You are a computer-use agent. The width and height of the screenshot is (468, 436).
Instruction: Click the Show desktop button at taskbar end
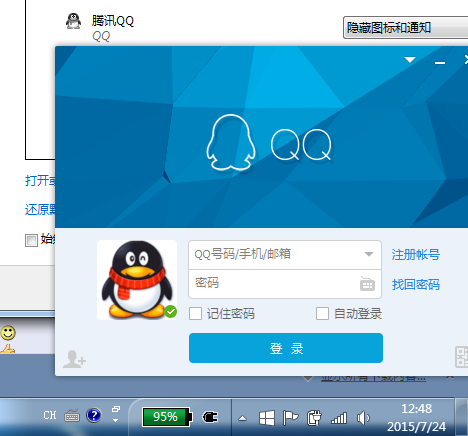click(x=462, y=417)
